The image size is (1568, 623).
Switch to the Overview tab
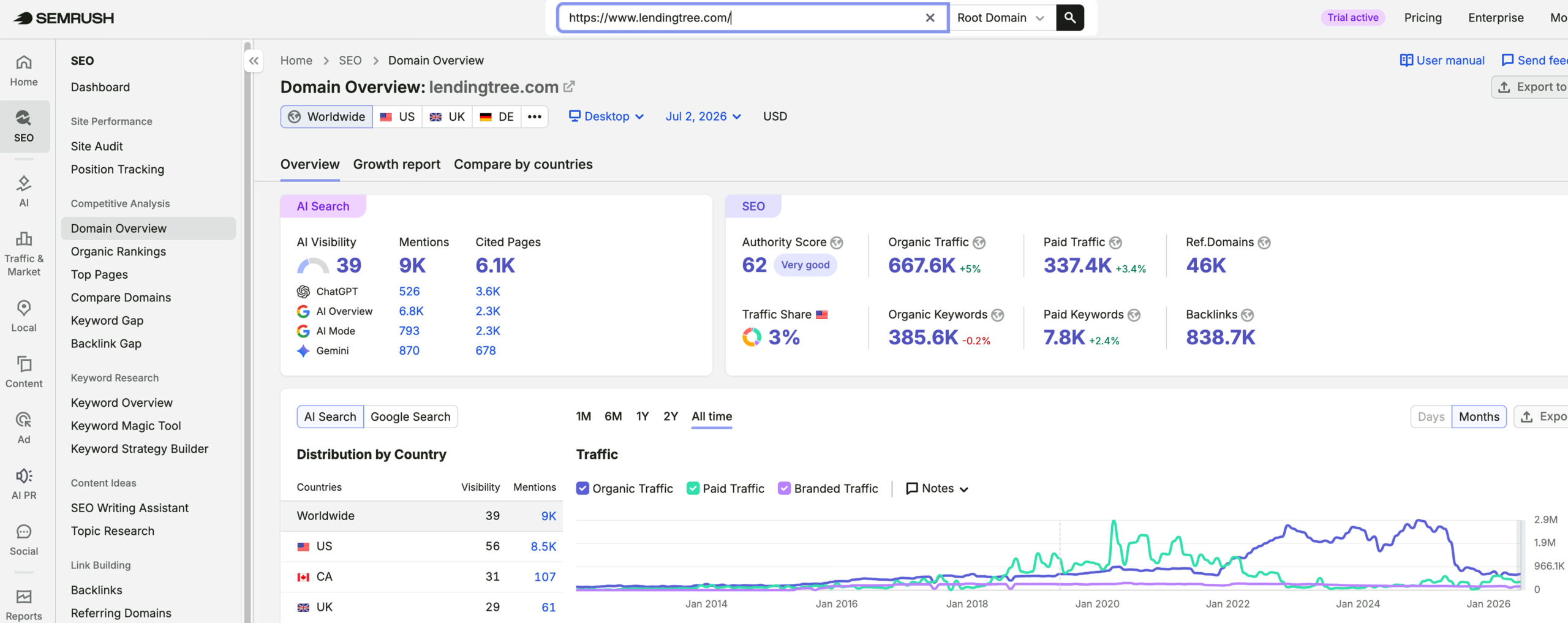pos(310,164)
